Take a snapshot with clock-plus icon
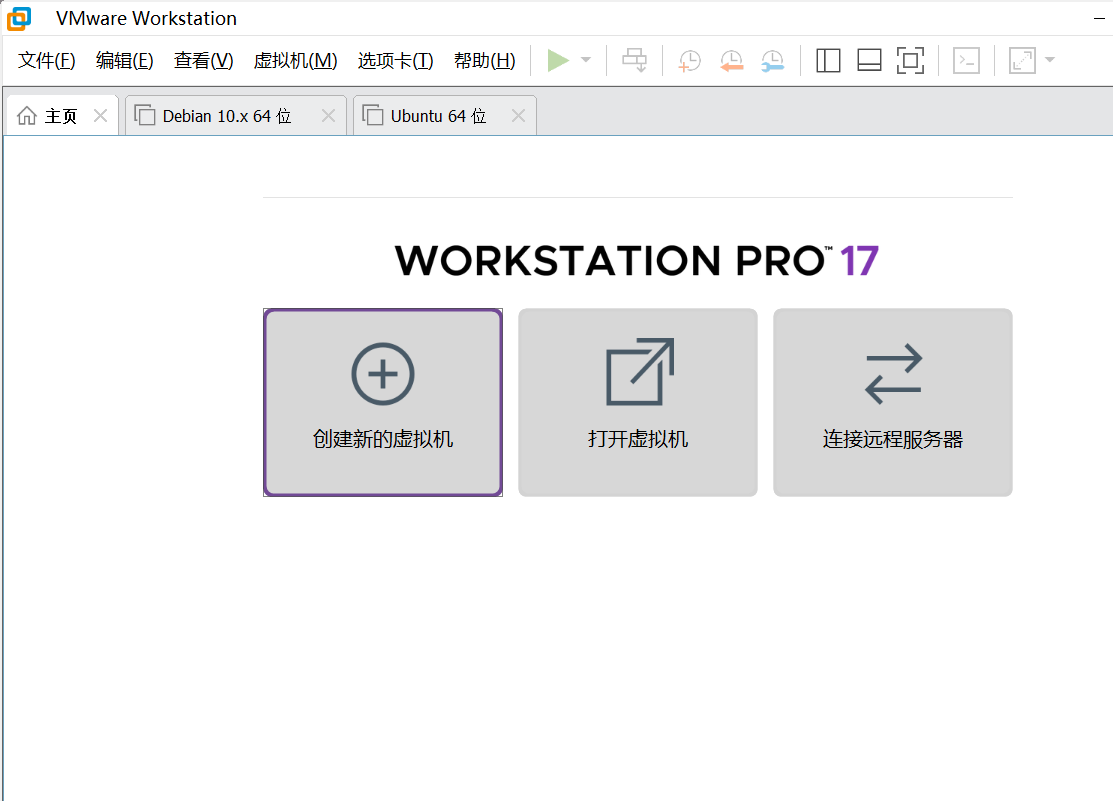The image size is (1113, 801). pyautogui.click(x=689, y=60)
